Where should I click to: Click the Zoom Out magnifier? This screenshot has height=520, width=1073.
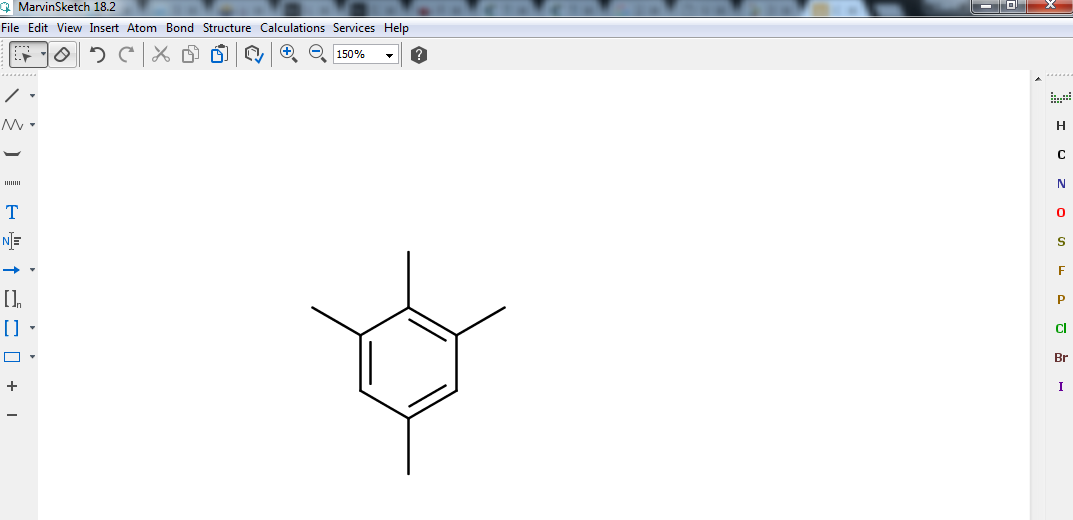coord(317,55)
